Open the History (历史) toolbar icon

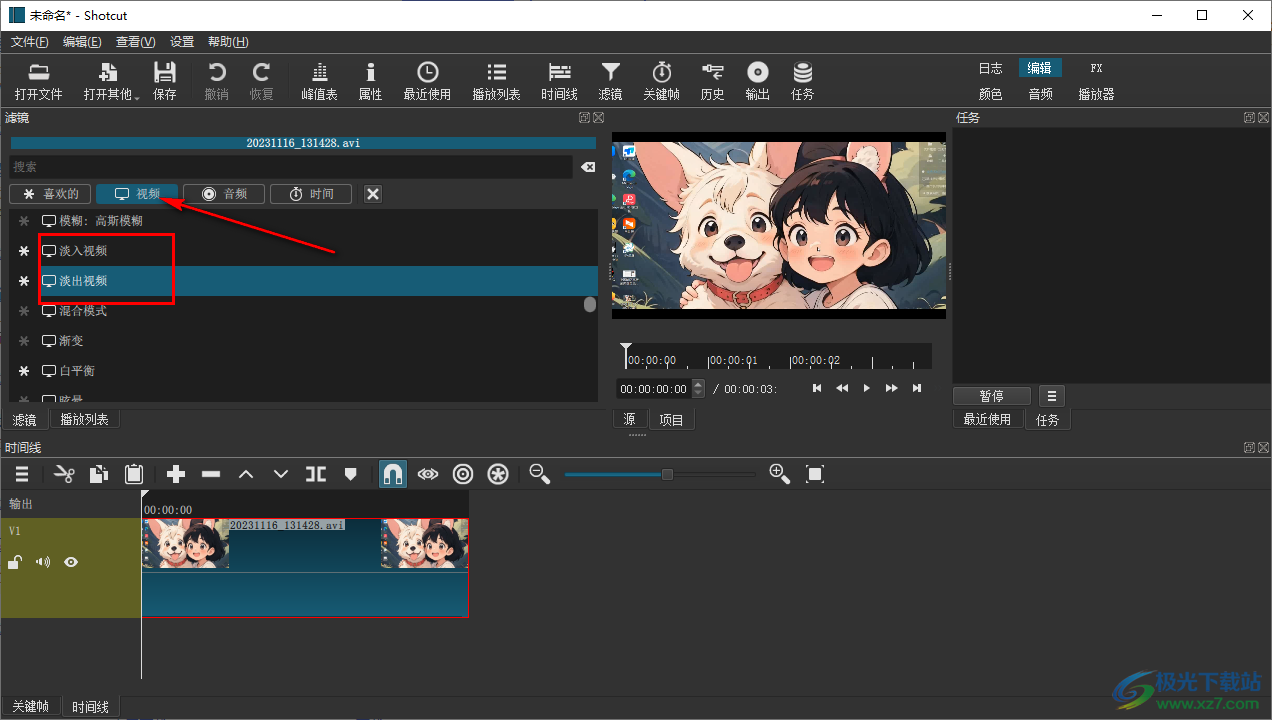click(x=712, y=81)
